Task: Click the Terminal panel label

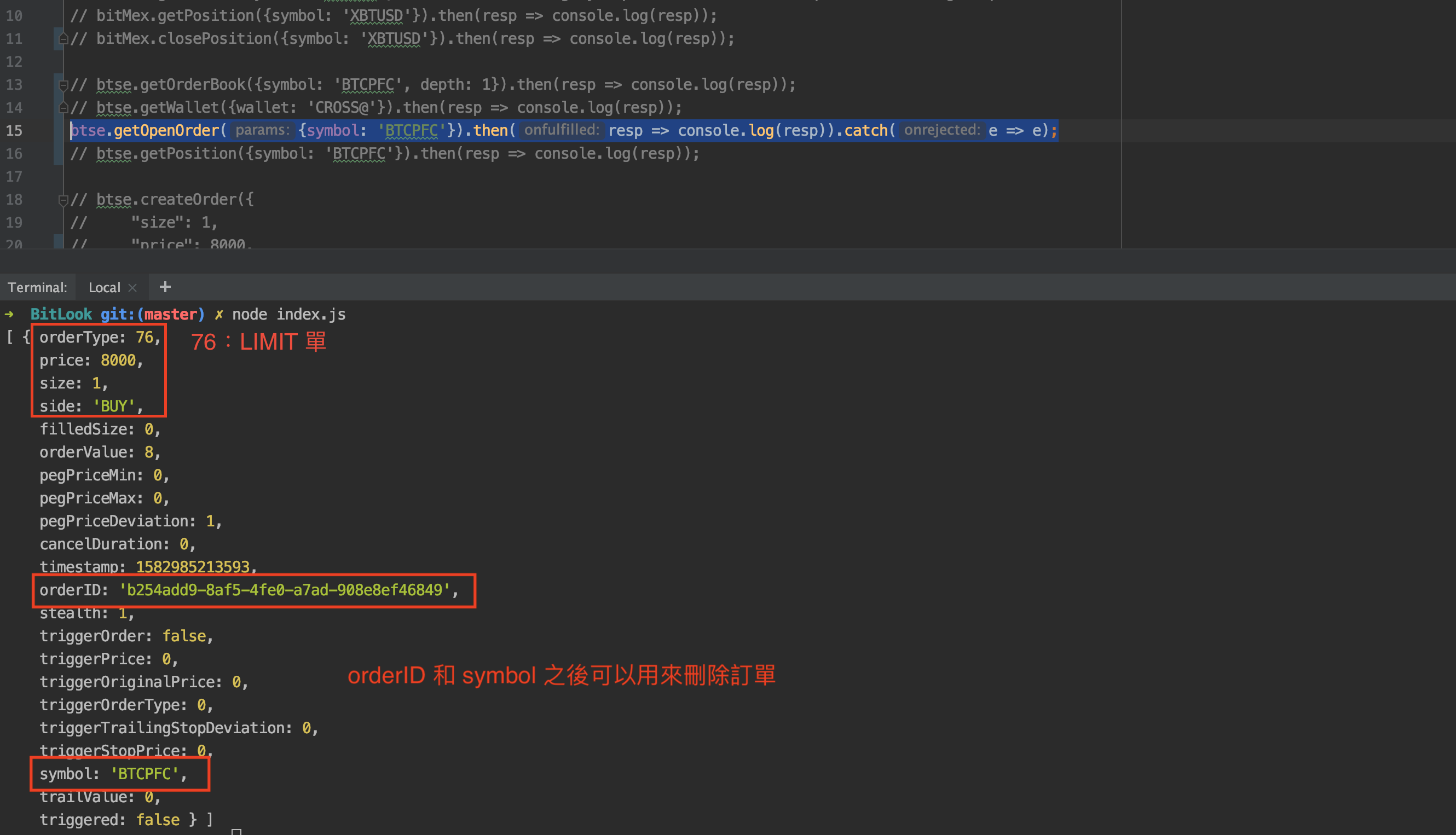Action: click(37, 288)
